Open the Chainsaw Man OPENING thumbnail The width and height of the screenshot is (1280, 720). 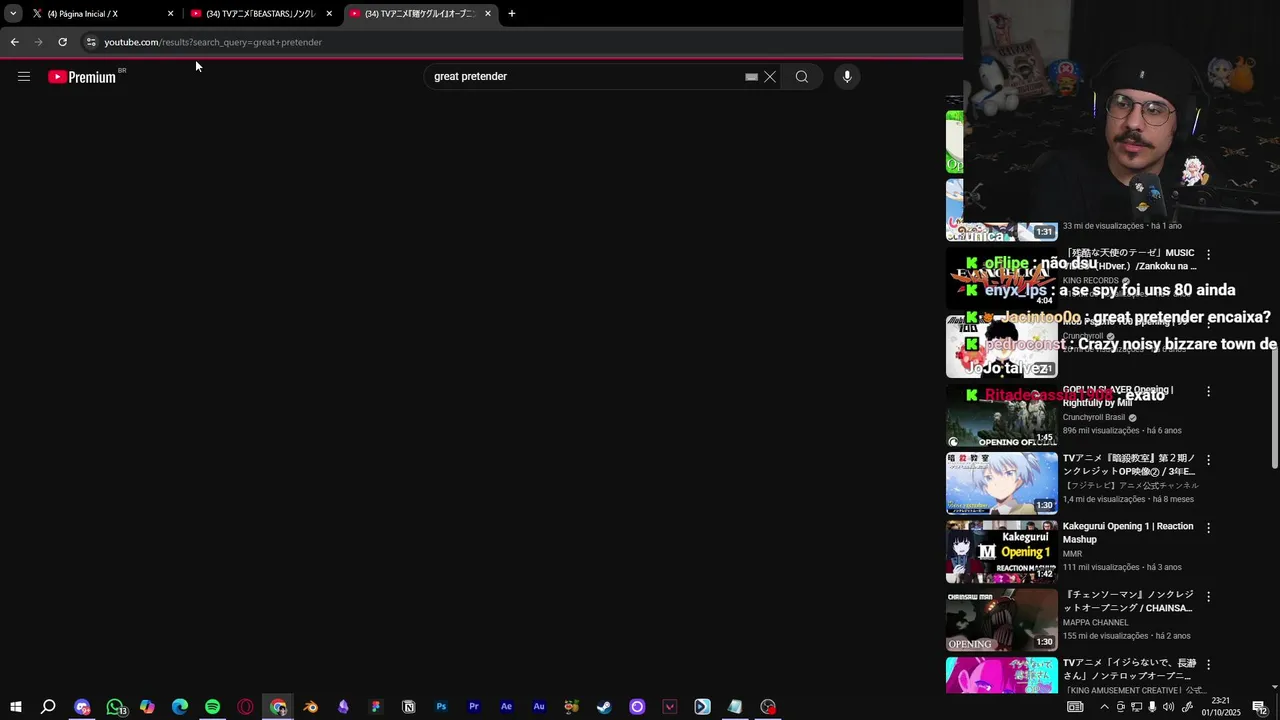point(1002,620)
